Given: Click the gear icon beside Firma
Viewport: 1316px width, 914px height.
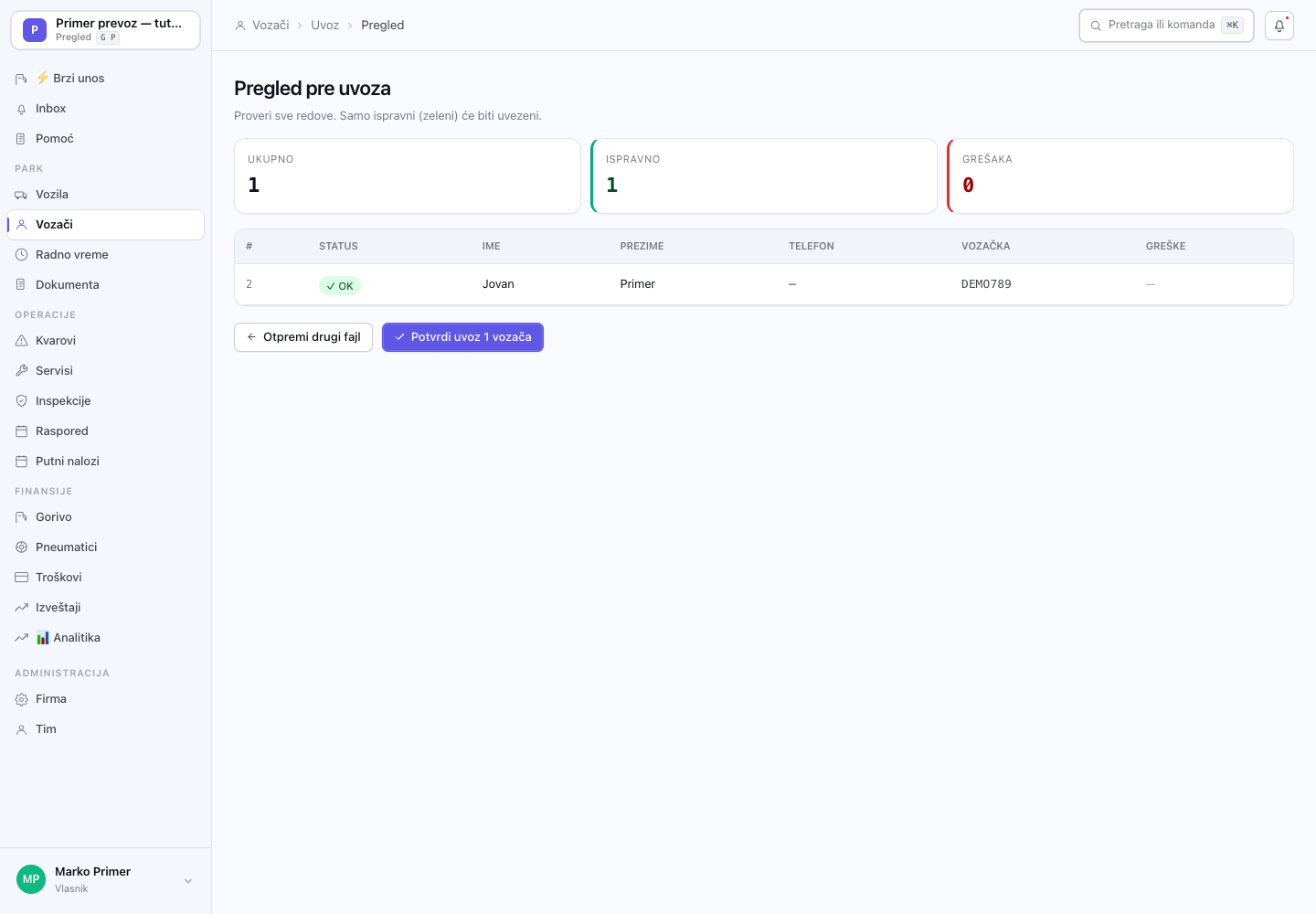Looking at the screenshot, I should [x=21, y=699].
